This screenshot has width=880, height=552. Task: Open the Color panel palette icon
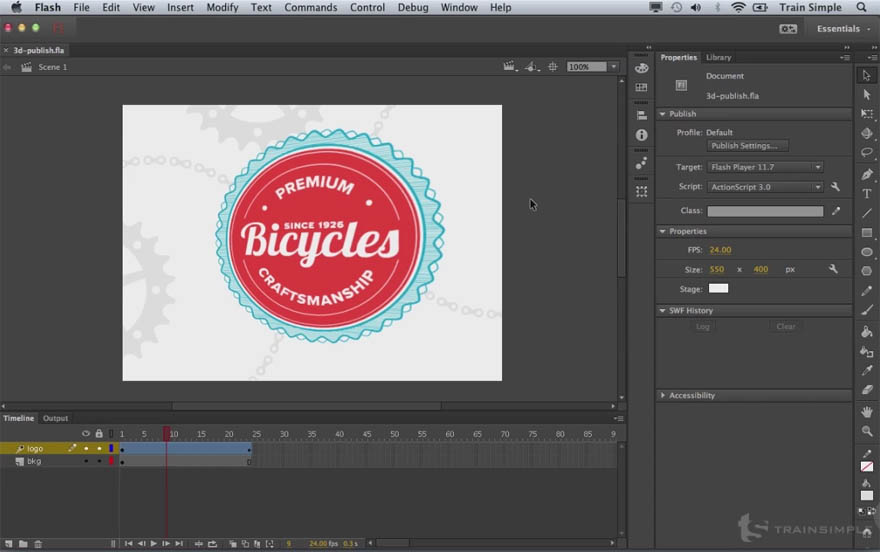641,68
